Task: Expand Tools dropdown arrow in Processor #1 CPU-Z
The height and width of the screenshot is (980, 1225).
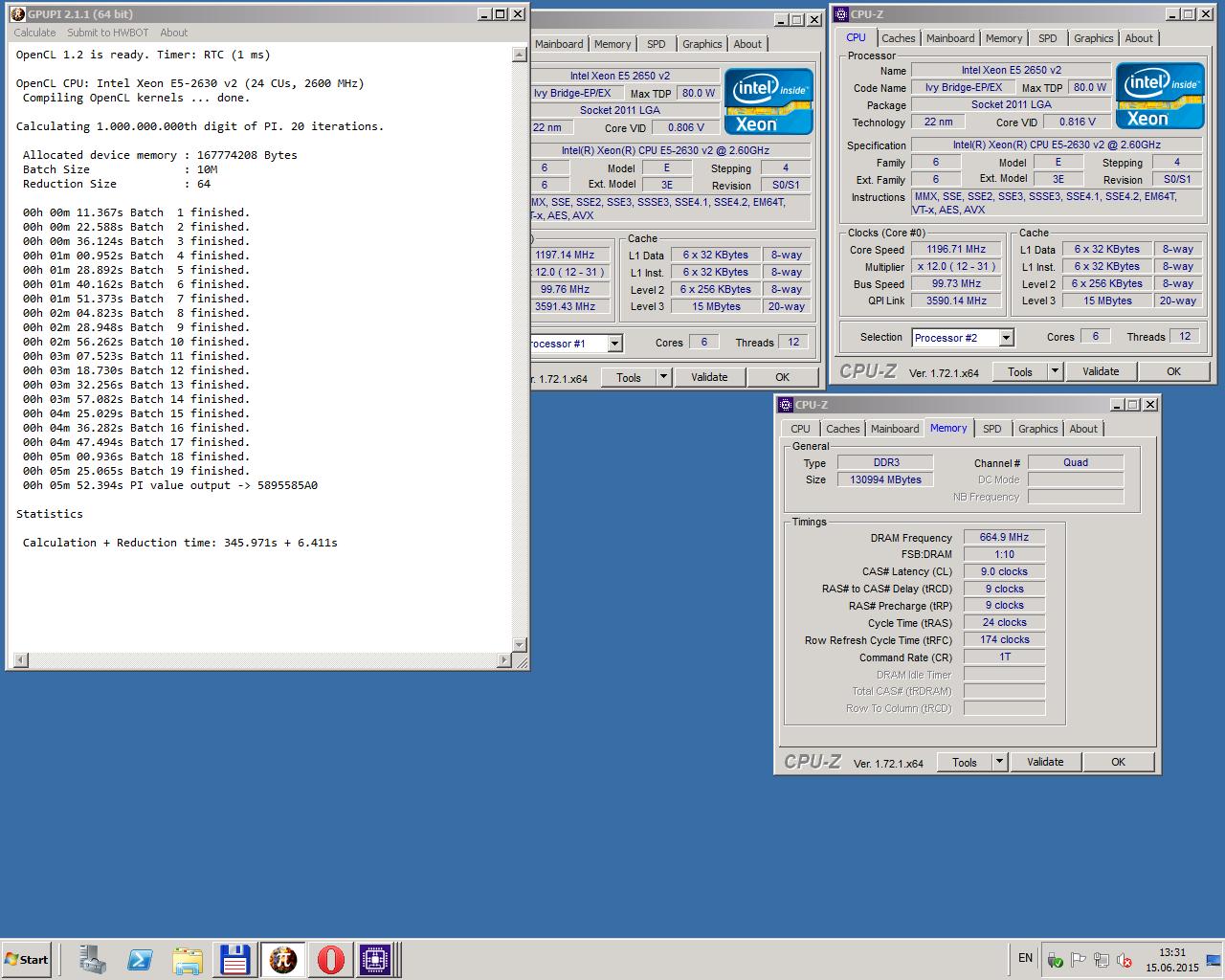Action: click(663, 377)
